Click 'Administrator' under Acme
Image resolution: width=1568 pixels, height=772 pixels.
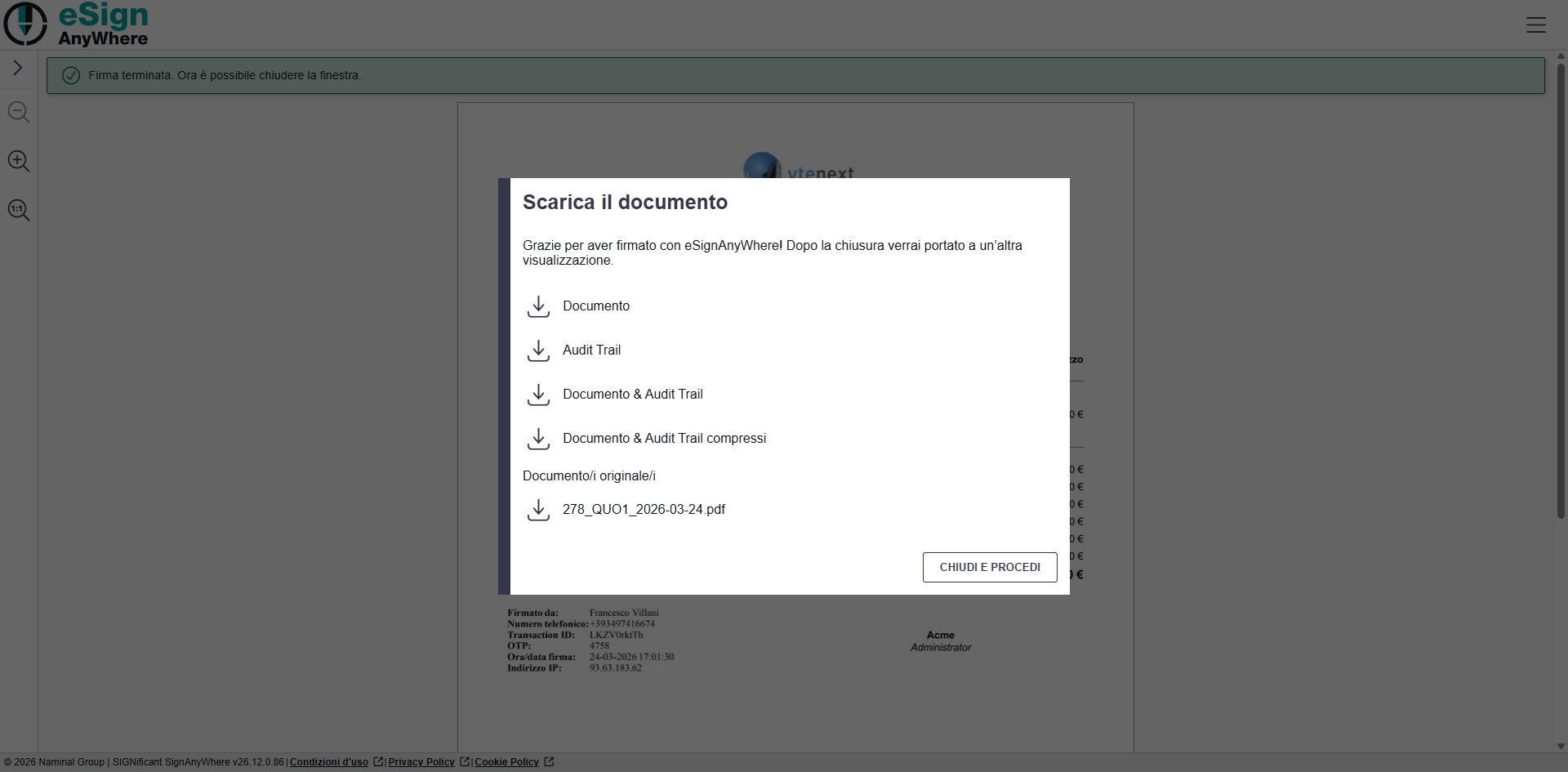pyautogui.click(x=941, y=647)
